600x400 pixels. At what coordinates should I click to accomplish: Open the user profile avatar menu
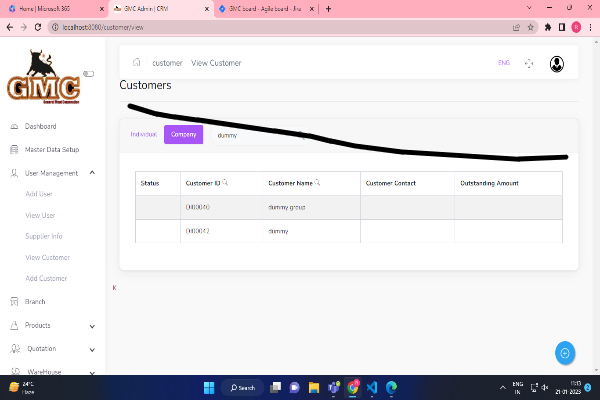556,64
